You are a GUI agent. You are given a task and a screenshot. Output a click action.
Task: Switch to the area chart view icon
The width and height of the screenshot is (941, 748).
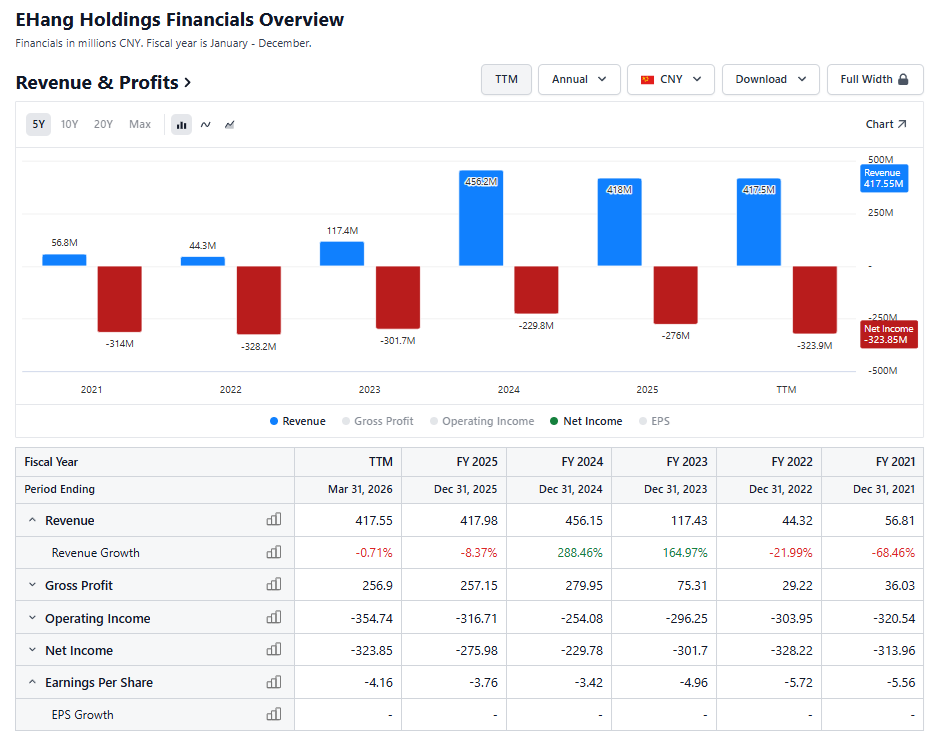(x=229, y=125)
